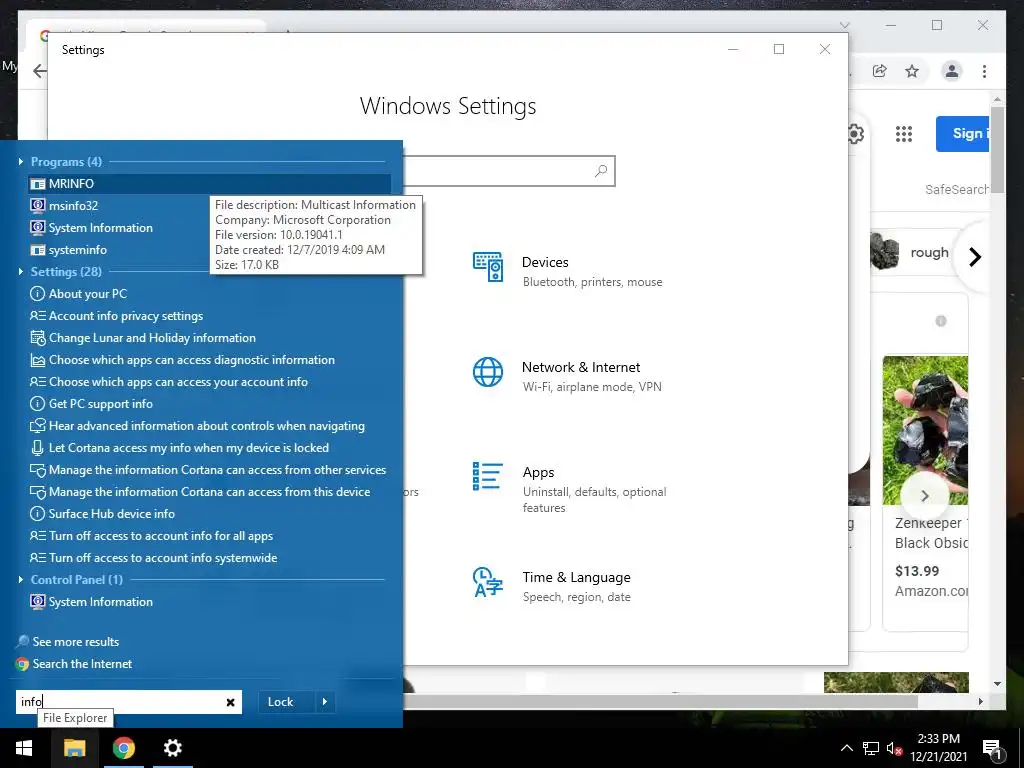Open shutdown options arrow beside Lock
Viewport: 1024px width, 768px height.
coord(325,702)
